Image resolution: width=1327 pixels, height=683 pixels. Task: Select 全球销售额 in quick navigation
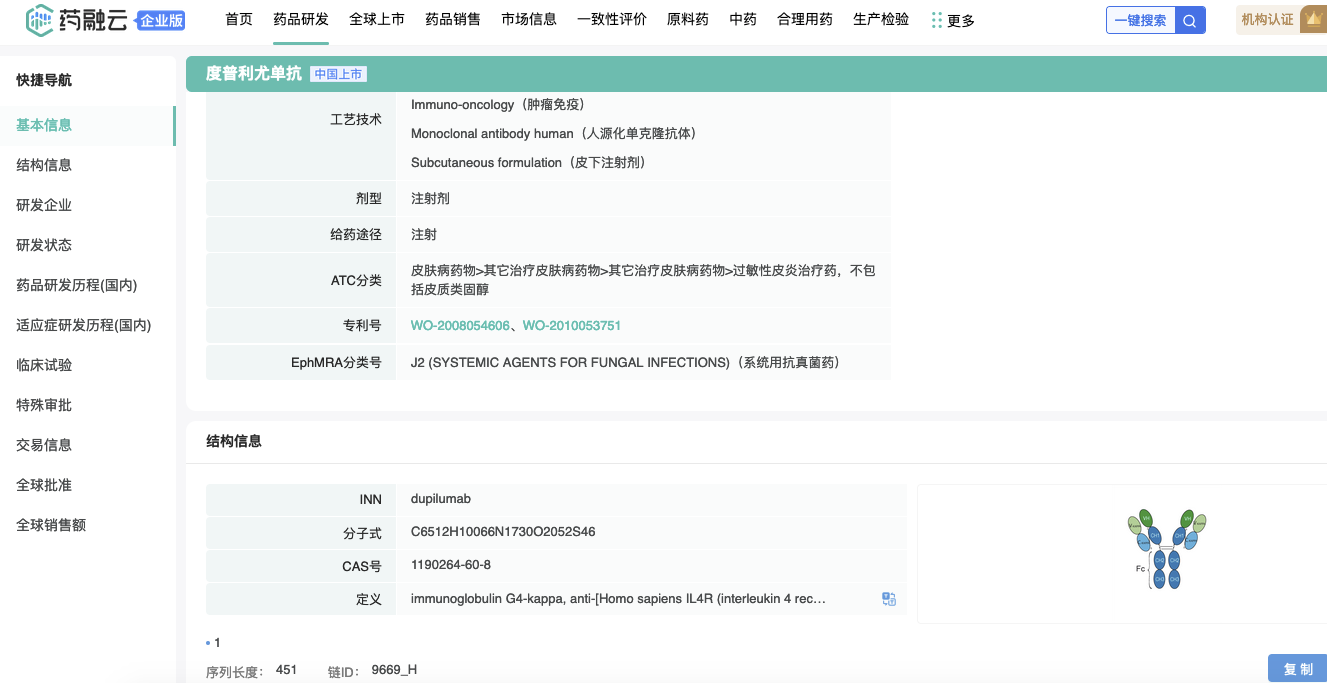(51, 525)
